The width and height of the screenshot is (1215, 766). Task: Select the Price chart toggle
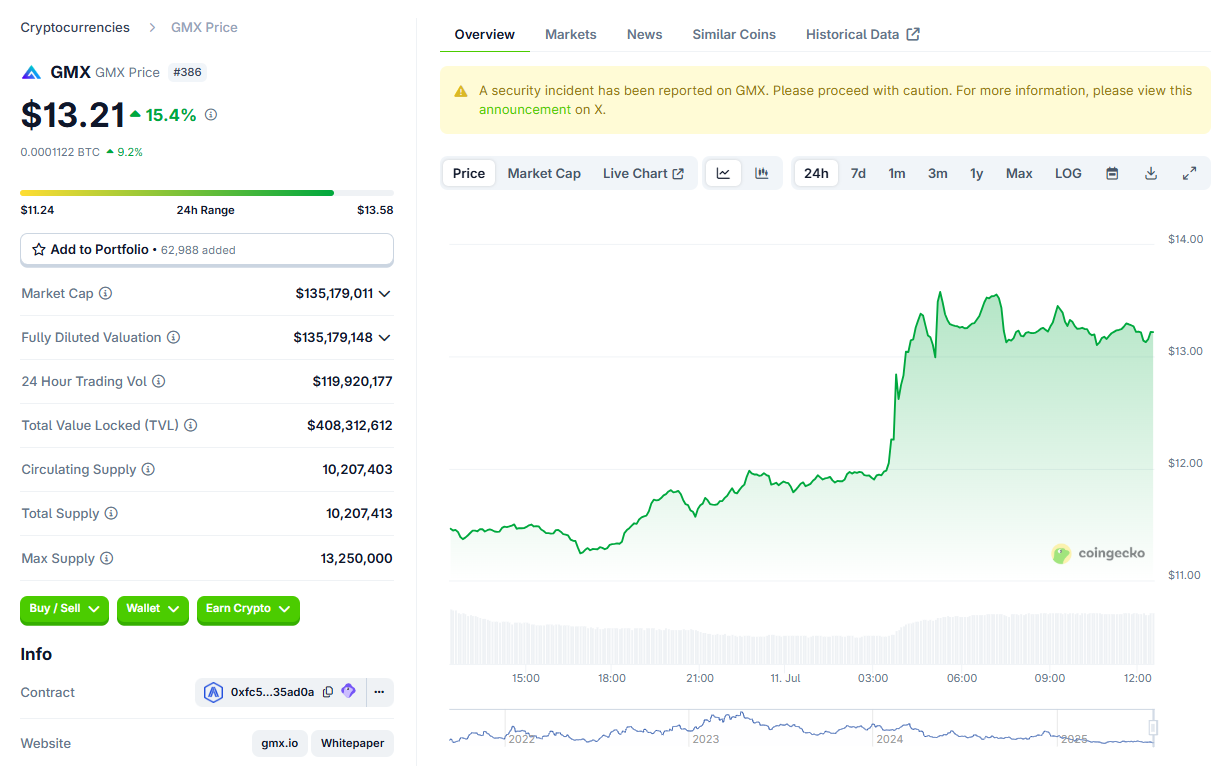click(469, 173)
